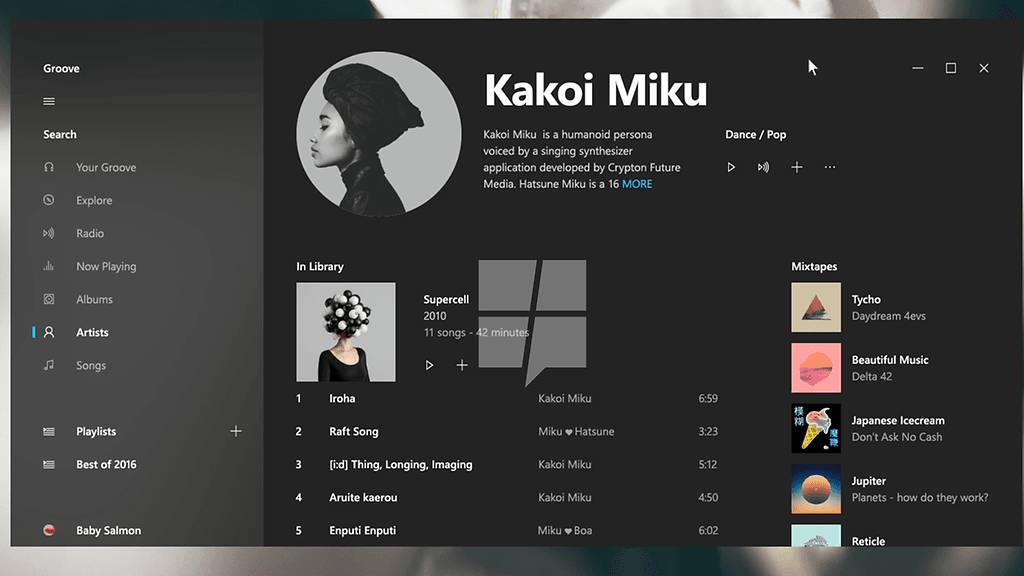Screen dimensions: 1024x576
Task: Toggle the hamburger menu in sidebar
Action: [49, 101]
